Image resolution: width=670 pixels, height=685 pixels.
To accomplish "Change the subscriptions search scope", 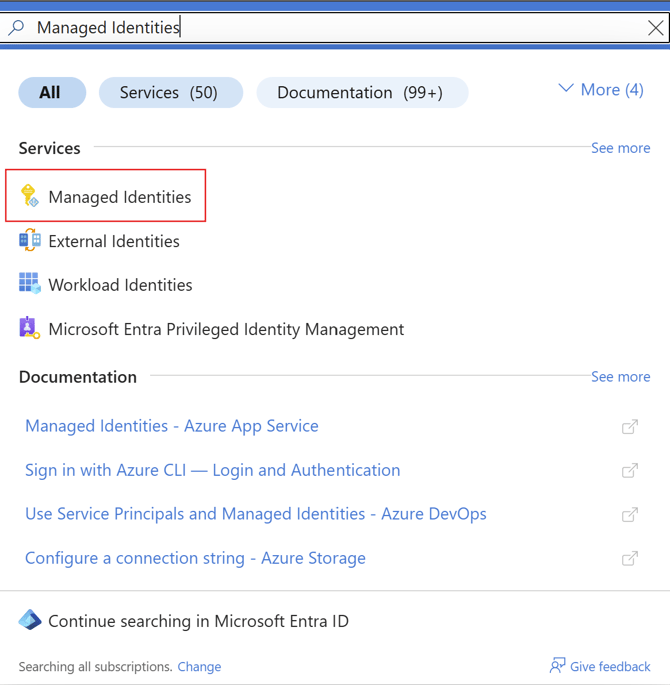I will (x=199, y=667).
